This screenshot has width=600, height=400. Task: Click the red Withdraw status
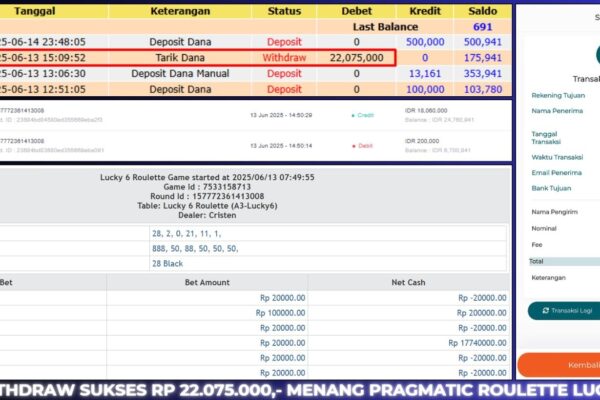[x=284, y=58]
